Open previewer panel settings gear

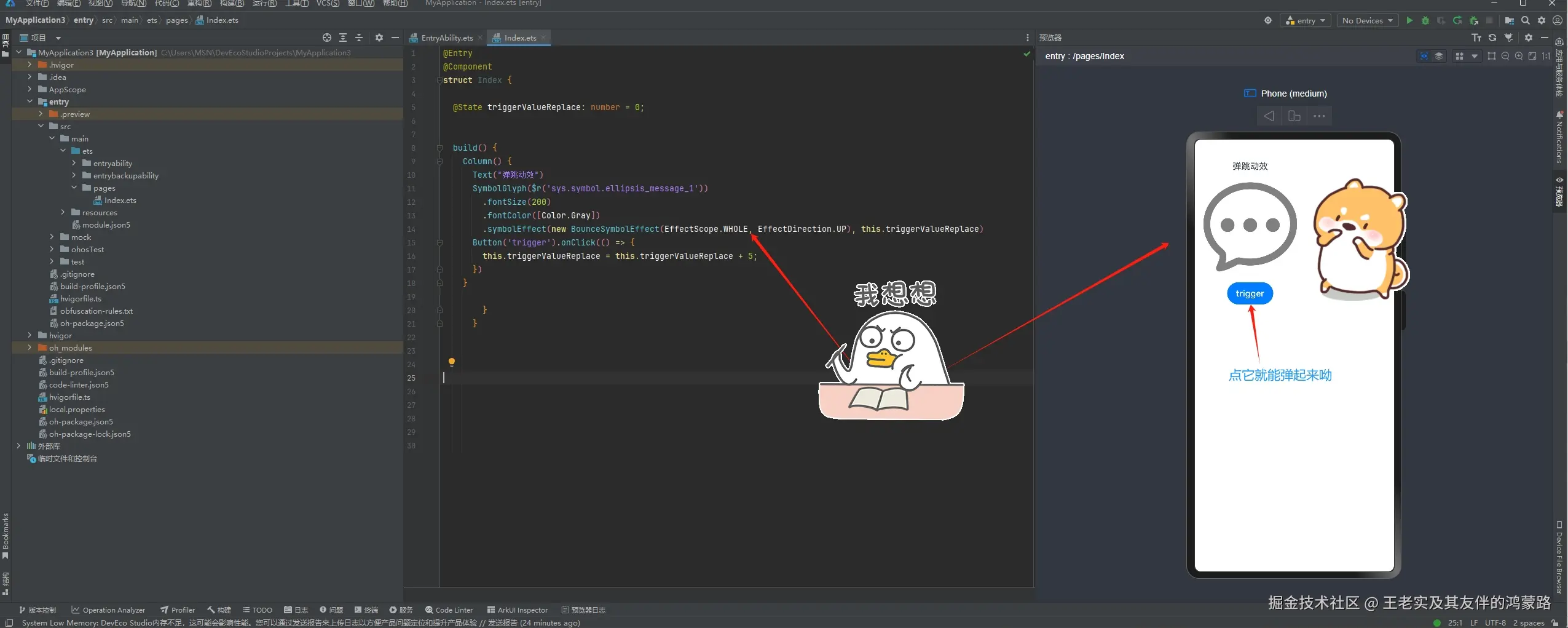(x=1529, y=38)
